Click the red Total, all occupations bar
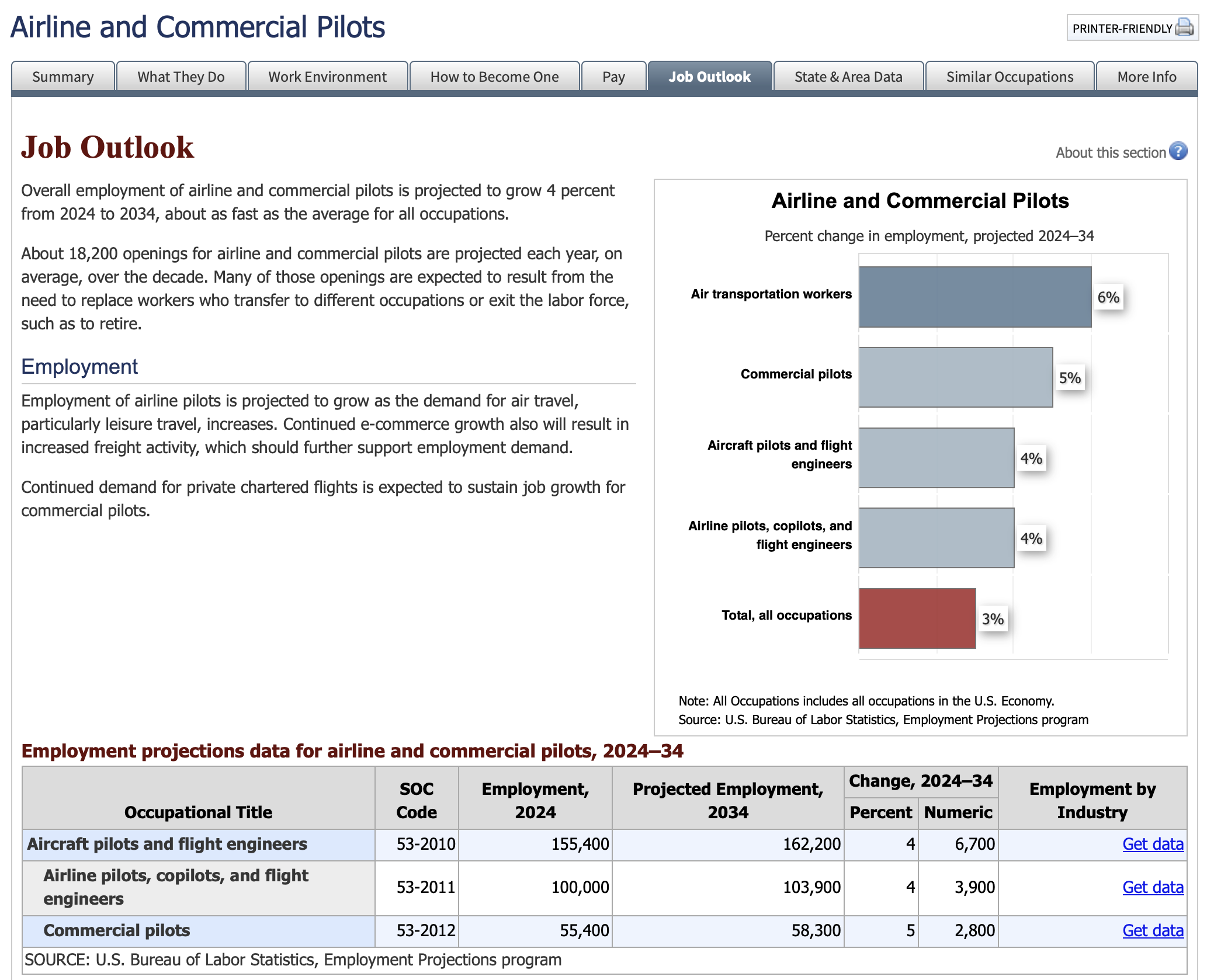The height and width of the screenshot is (980, 1214). [917, 618]
